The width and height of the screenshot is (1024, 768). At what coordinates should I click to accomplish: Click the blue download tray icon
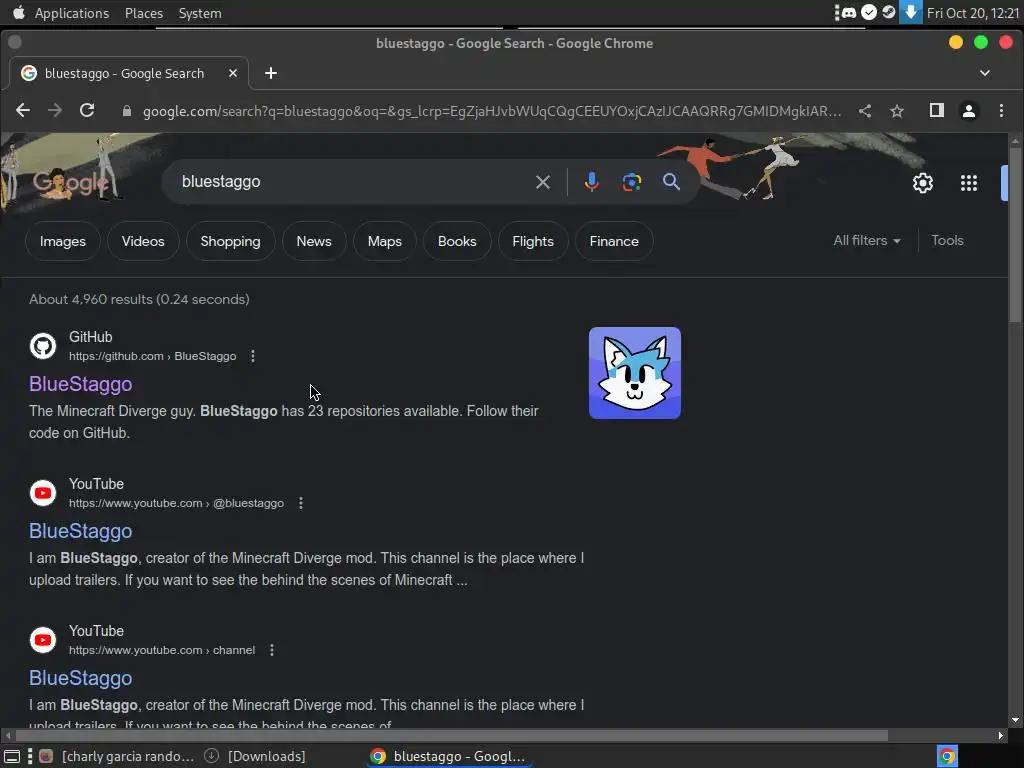coord(910,12)
